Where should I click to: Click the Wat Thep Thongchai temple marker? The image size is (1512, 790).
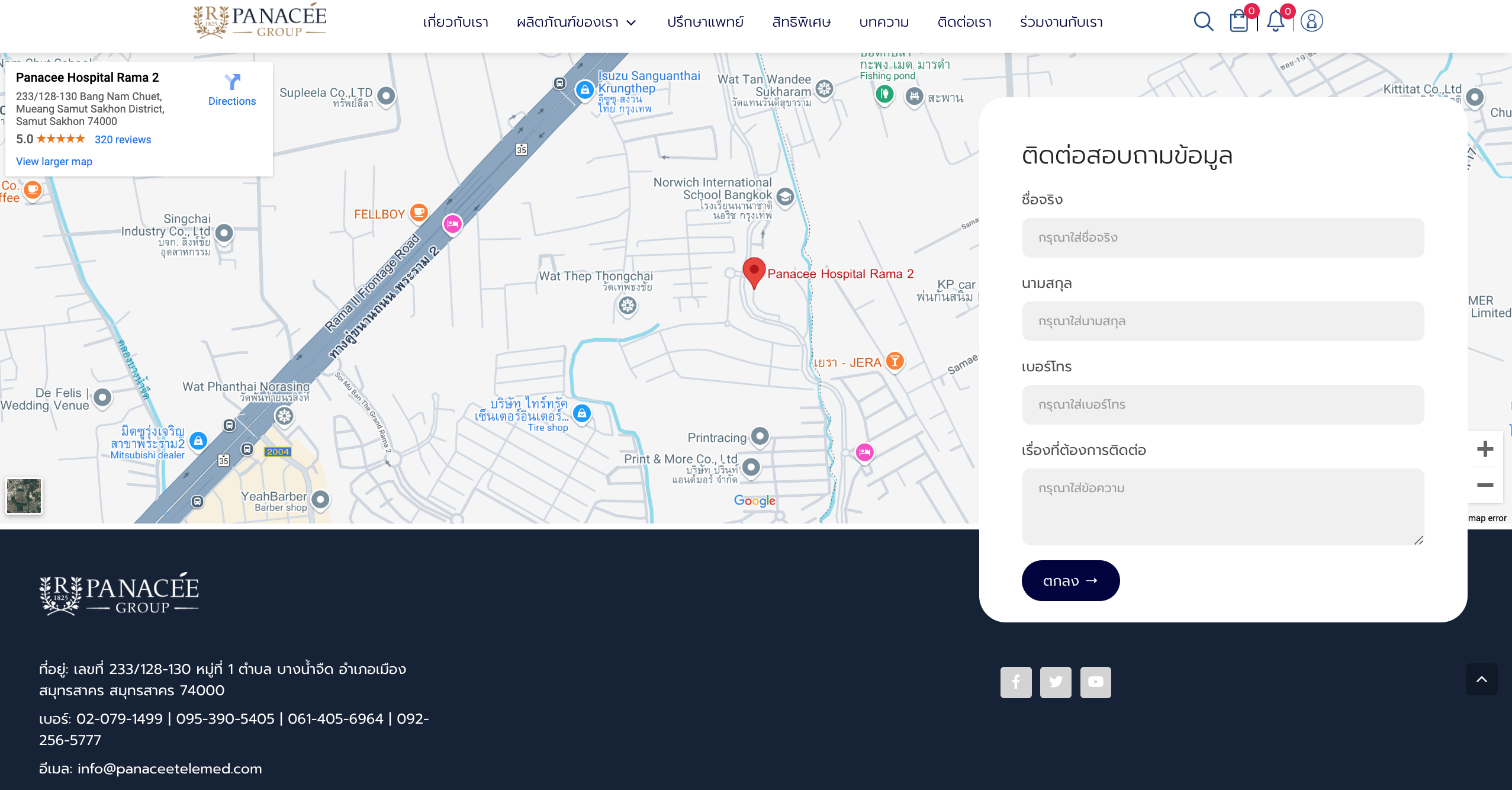click(628, 306)
